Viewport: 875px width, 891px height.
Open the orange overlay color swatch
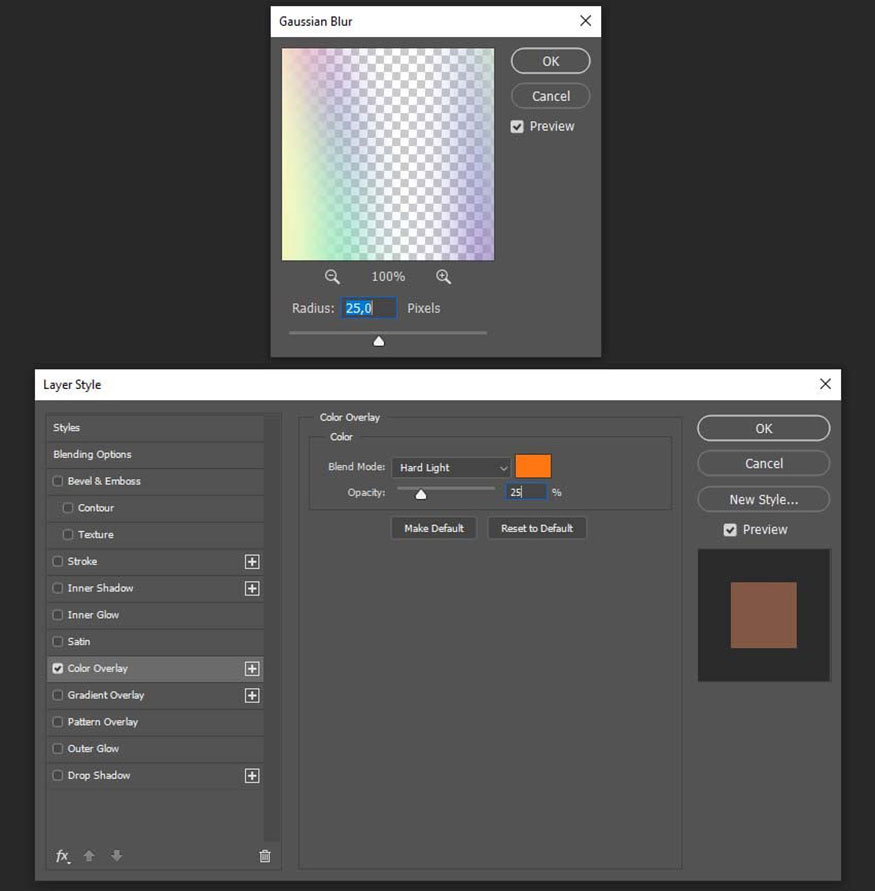coord(533,467)
